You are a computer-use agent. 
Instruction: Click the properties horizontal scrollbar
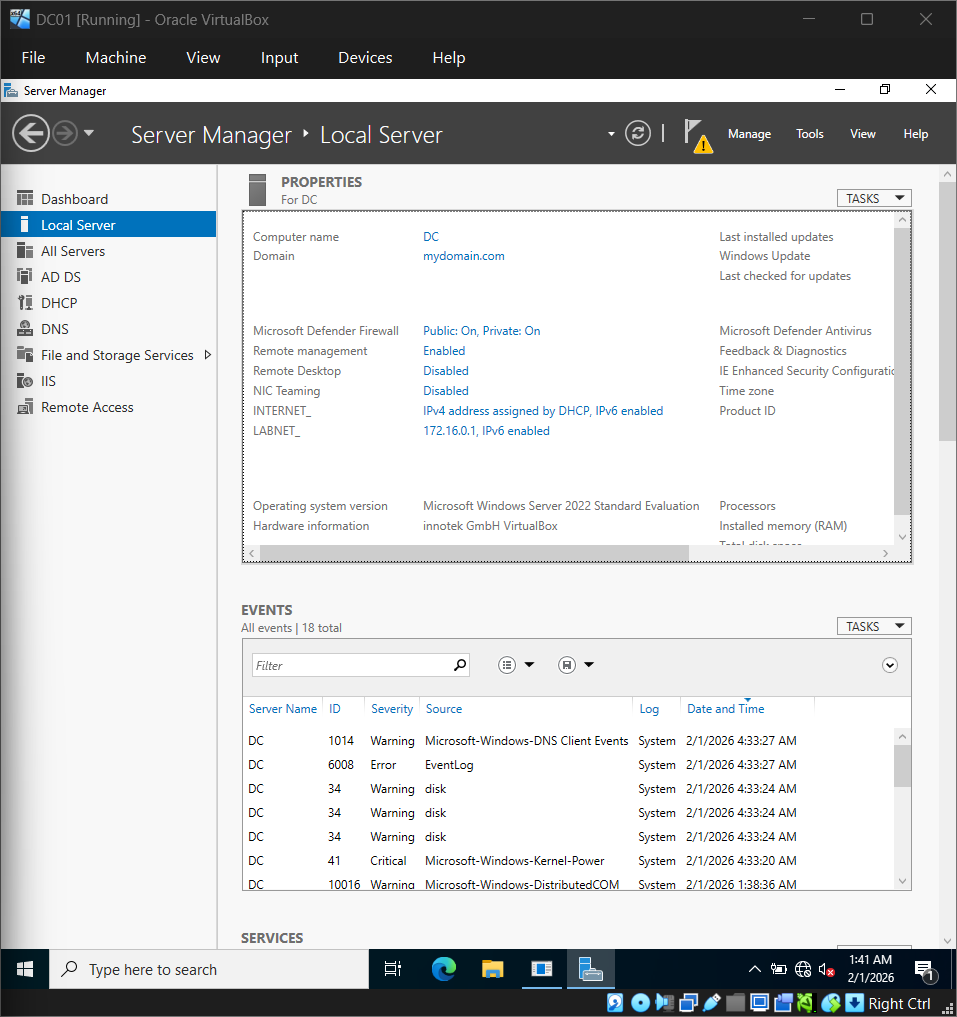474,553
